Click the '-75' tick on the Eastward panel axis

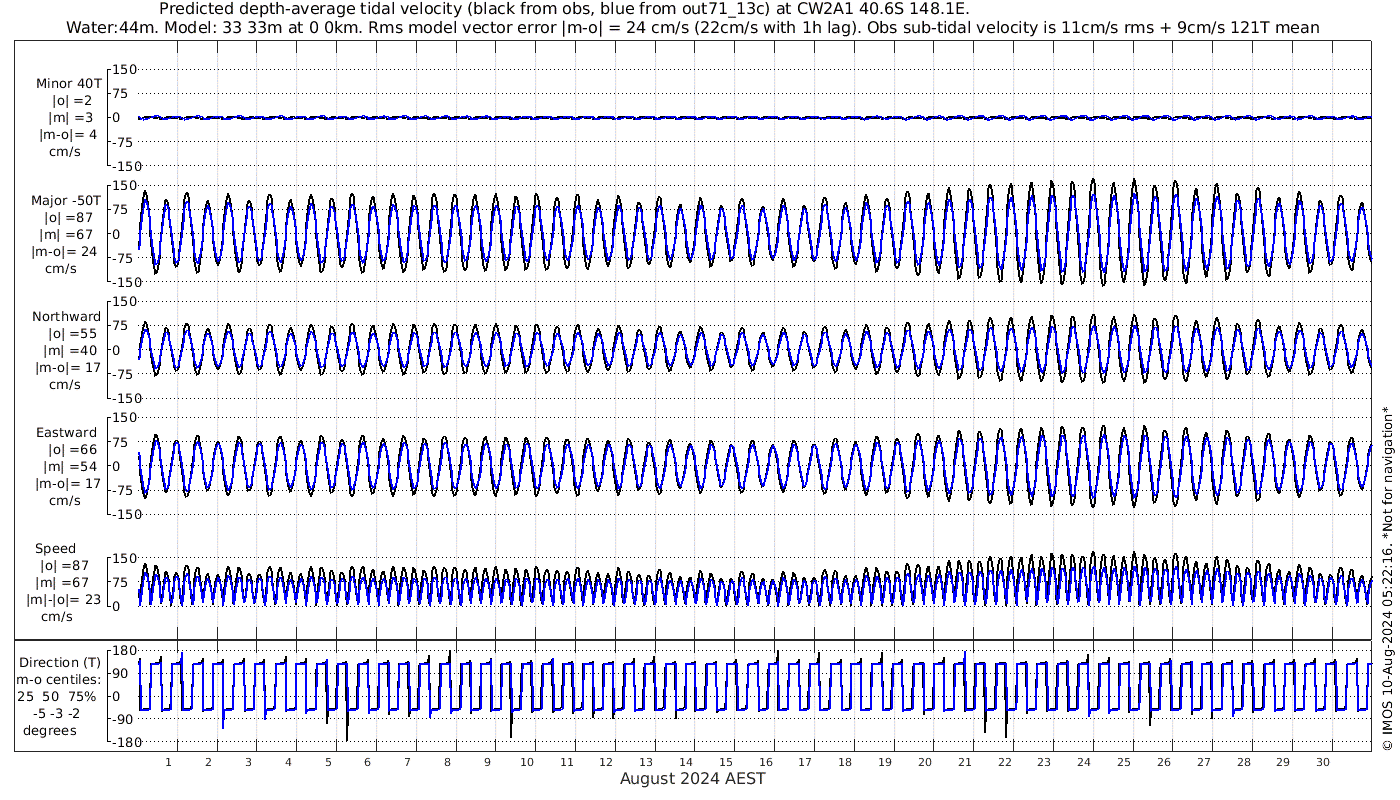tap(123, 490)
